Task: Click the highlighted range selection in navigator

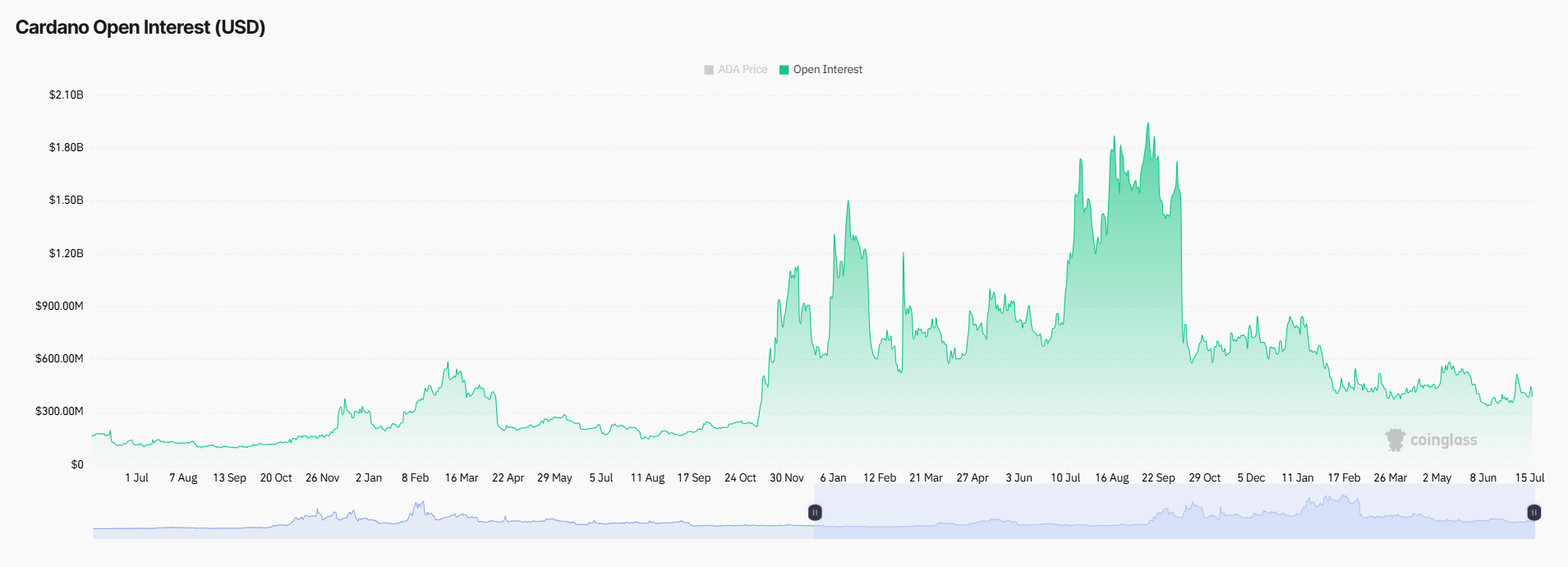Action: click(1175, 512)
